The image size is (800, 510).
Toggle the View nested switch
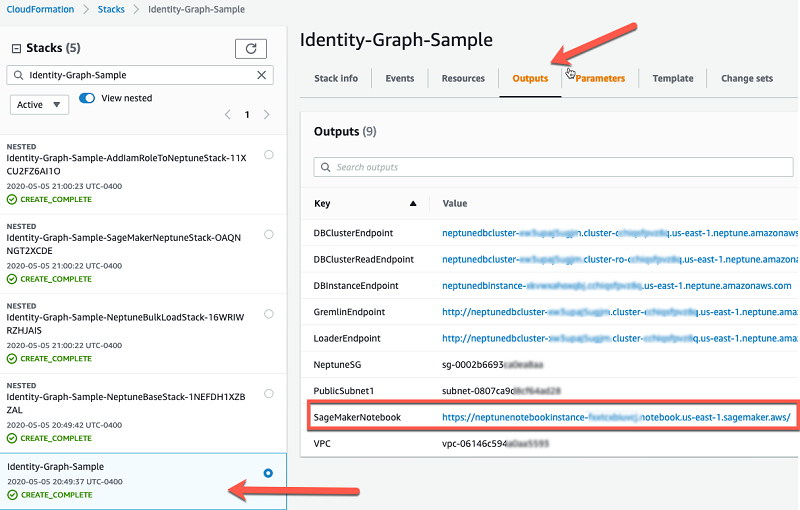(87, 98)
